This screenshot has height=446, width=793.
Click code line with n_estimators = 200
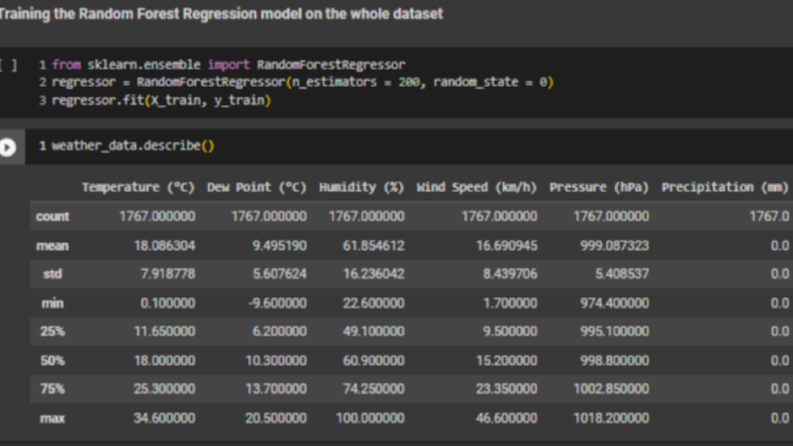[303, 82]
